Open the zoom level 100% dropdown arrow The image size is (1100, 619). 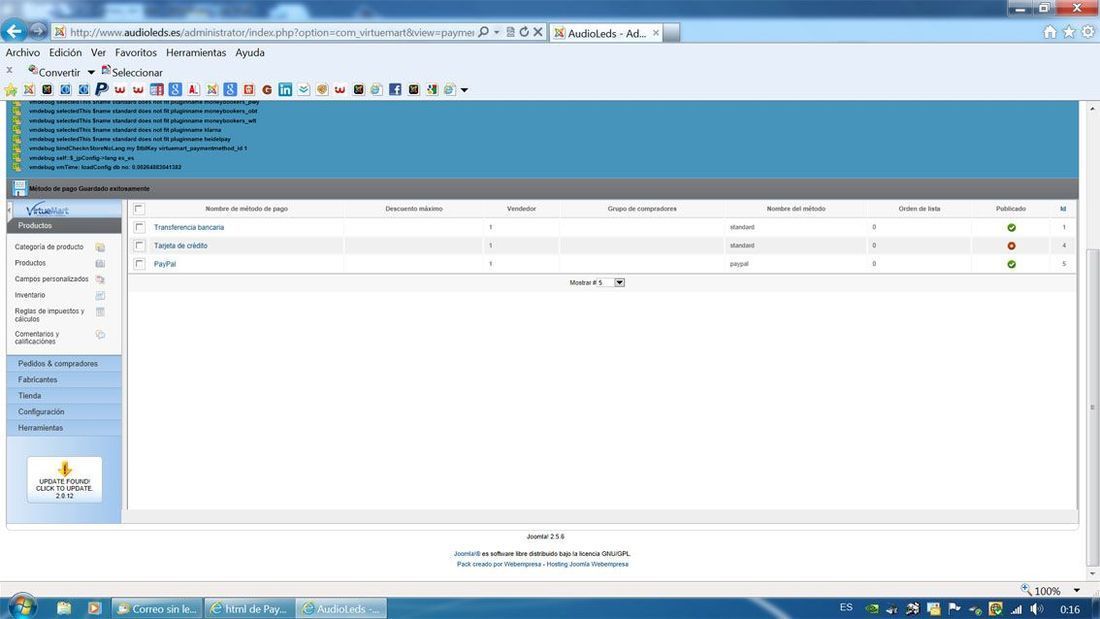pyautogui.click(x=1077, y=591)
